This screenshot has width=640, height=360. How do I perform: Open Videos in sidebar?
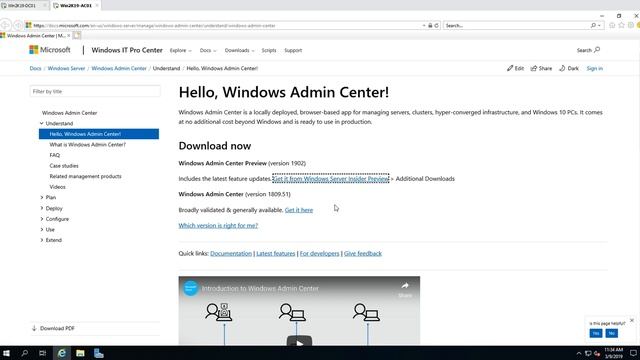coord(57,187)
